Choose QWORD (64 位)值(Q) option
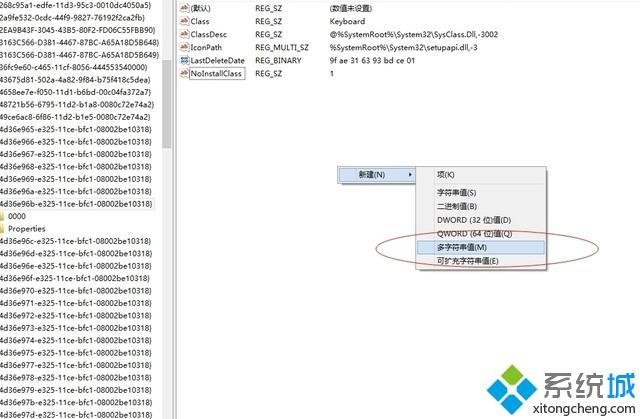 click(481, 233)
